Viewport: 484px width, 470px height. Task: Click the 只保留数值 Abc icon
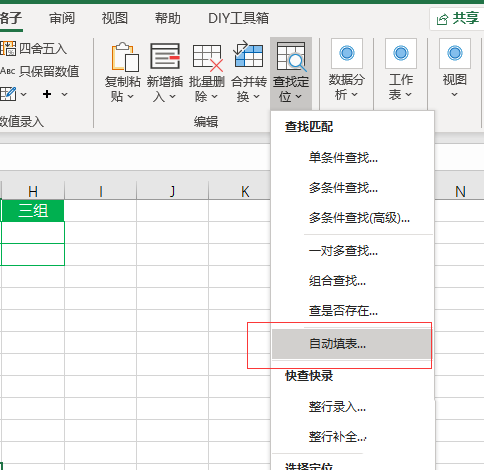pos(8,71)
